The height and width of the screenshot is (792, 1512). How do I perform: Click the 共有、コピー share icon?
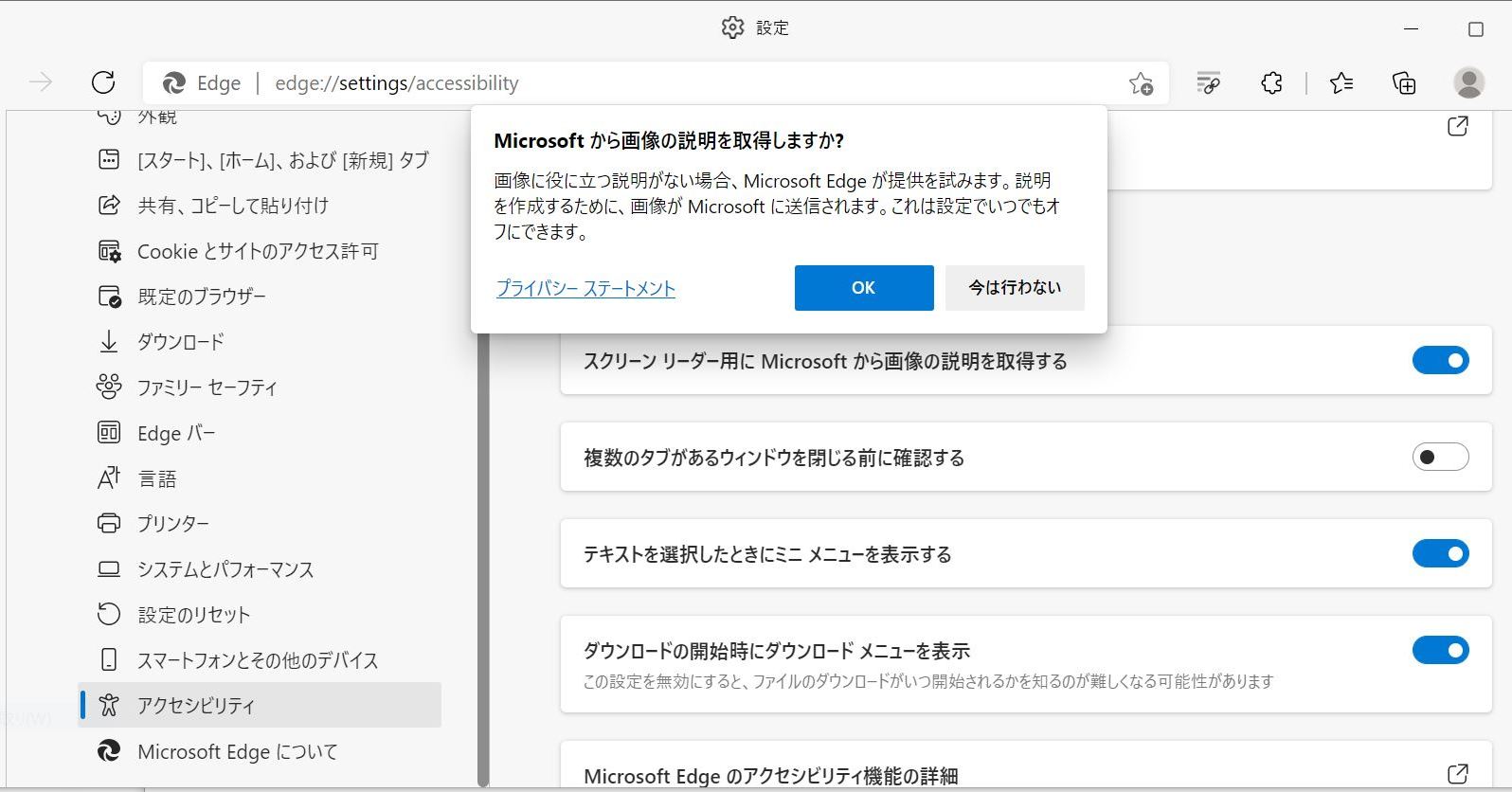109,205
